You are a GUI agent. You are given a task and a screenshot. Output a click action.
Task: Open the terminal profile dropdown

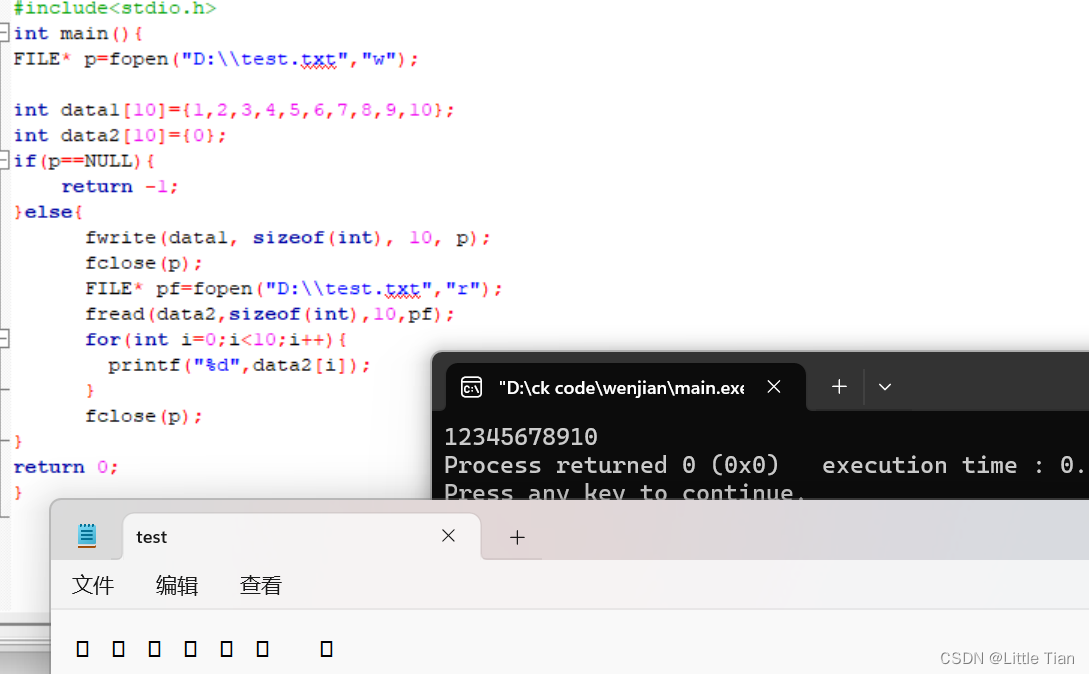[x=885, y=387]
